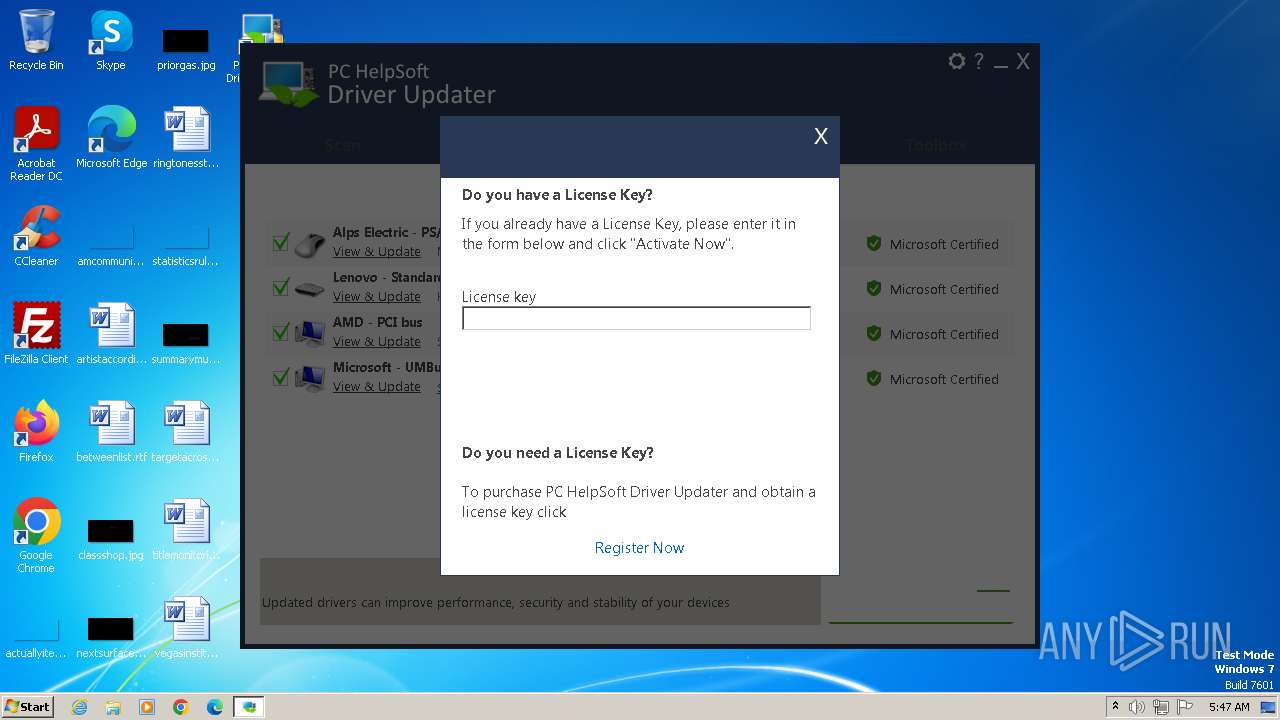Open Driver Updater settings gear

coord(957,61)
